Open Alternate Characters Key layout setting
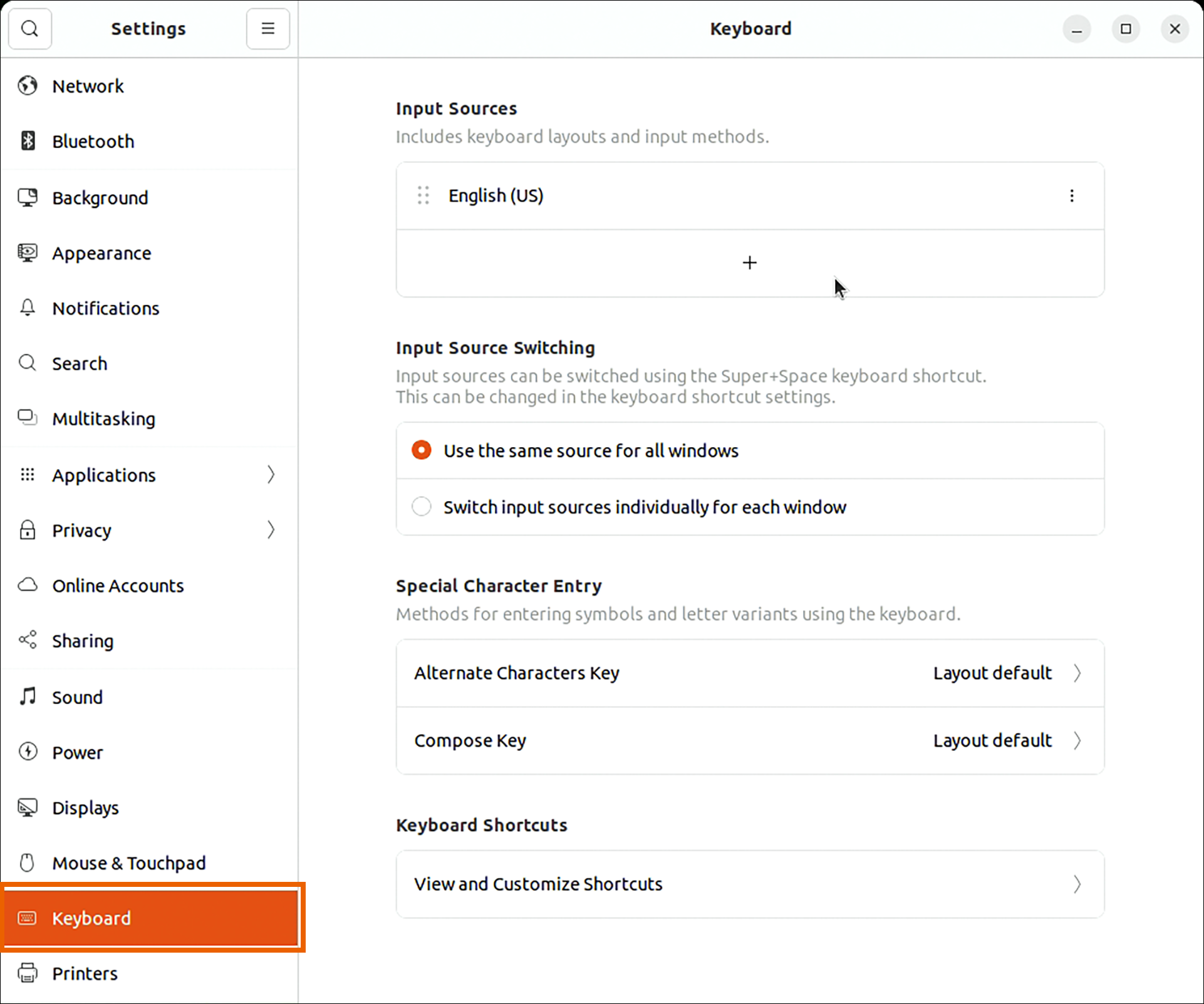The width and height of the screenshot is (1204, 1004). coord(749,673)
